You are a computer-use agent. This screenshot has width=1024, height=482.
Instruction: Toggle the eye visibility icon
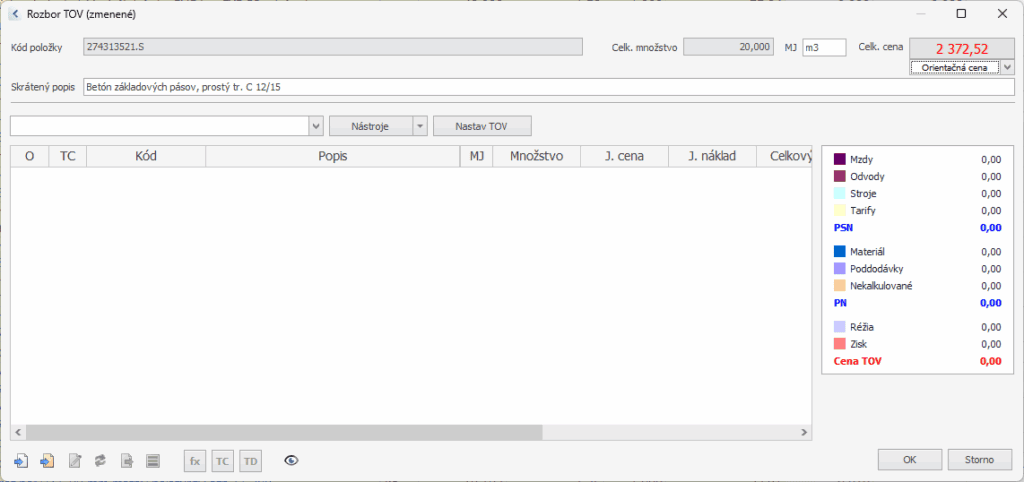coord(291,460)
